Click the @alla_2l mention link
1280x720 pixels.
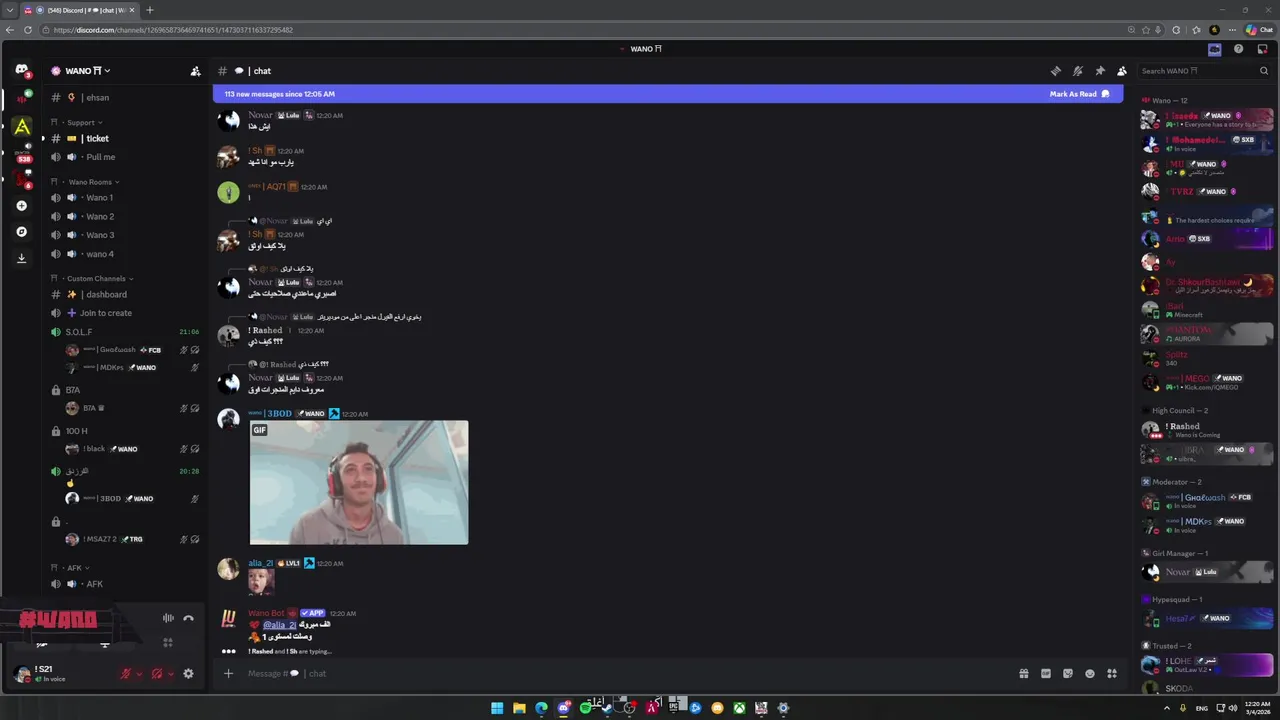(x=279, y=625)
